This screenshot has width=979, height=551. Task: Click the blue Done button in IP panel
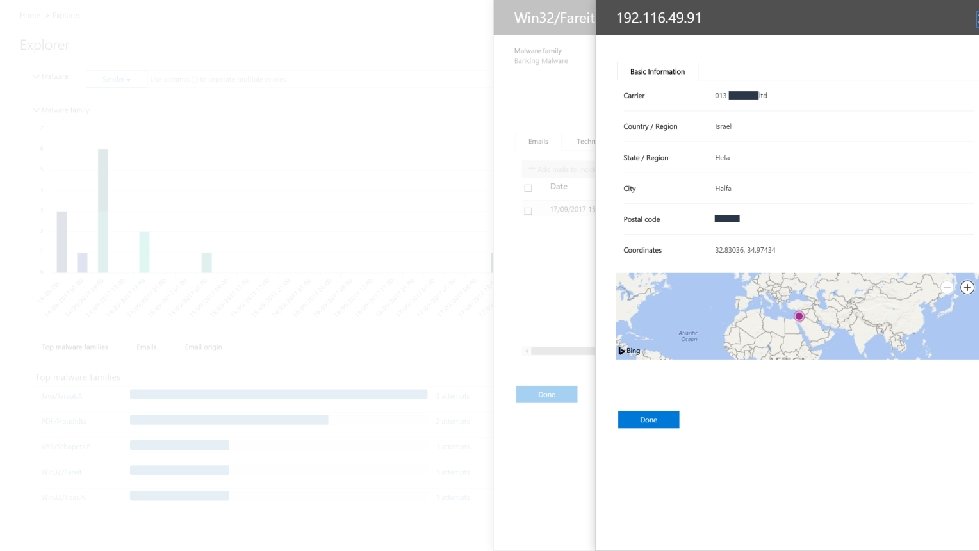648,419
